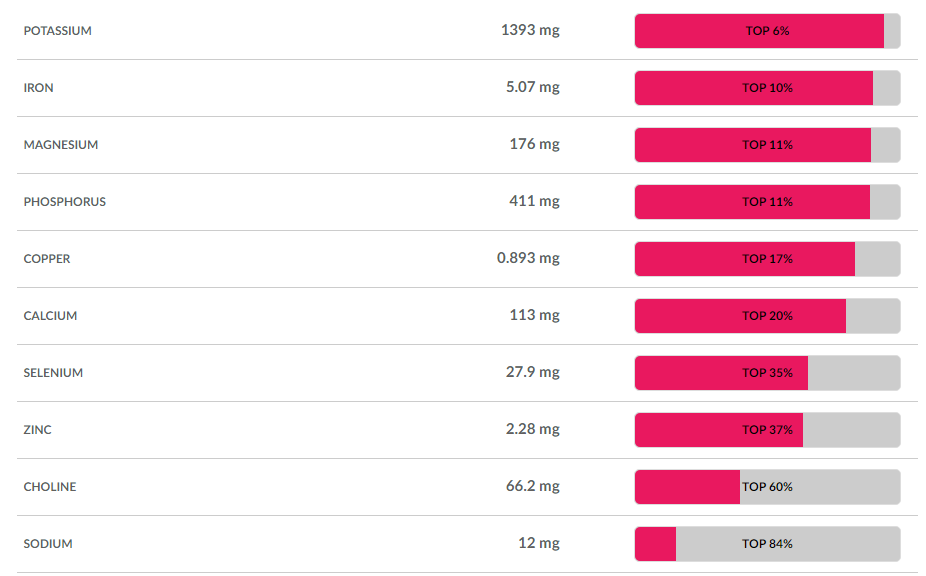Select the TOP 84% sodium bar
The width and height of the screenshot is (926, 576).
pyautogui.click(x=767, y=544)
